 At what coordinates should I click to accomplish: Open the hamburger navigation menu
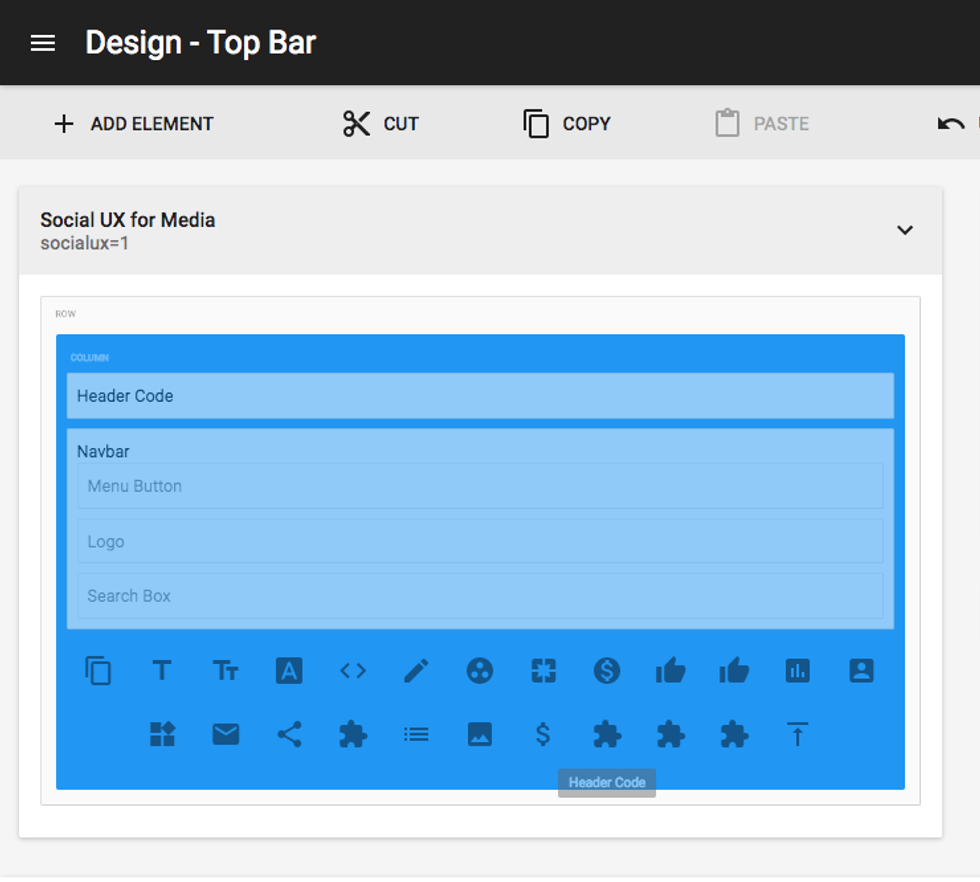43,43
